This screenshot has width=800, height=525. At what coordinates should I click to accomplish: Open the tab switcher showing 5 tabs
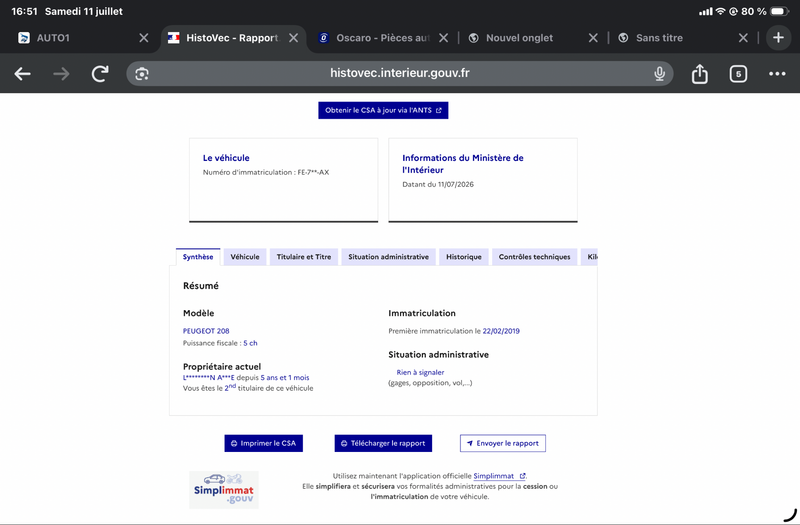pyautogui.click(x=738, y=74)
